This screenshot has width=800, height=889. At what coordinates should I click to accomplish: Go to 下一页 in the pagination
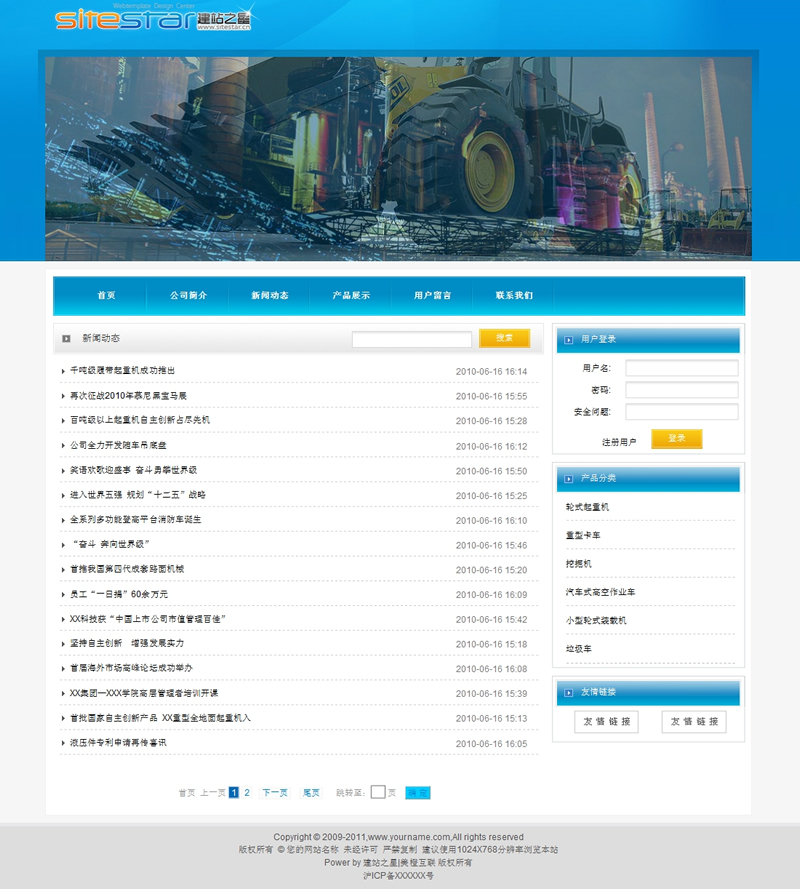(275, 793)
